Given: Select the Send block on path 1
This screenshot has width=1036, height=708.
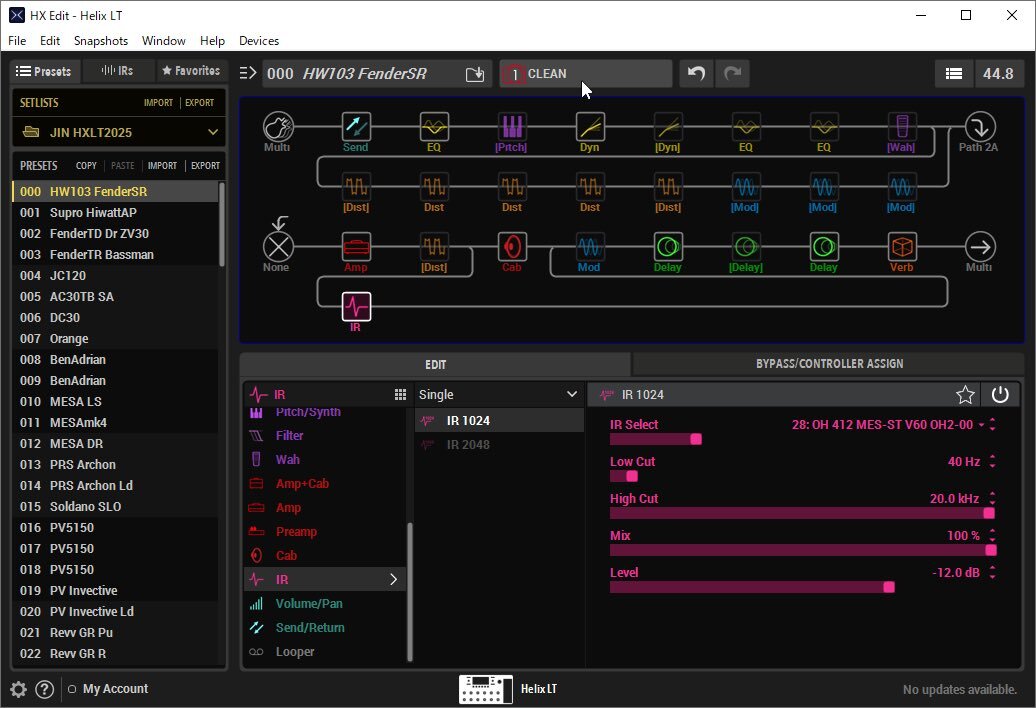Looking at the screenshot, I should pyautogui.click(x=356, y=127).
